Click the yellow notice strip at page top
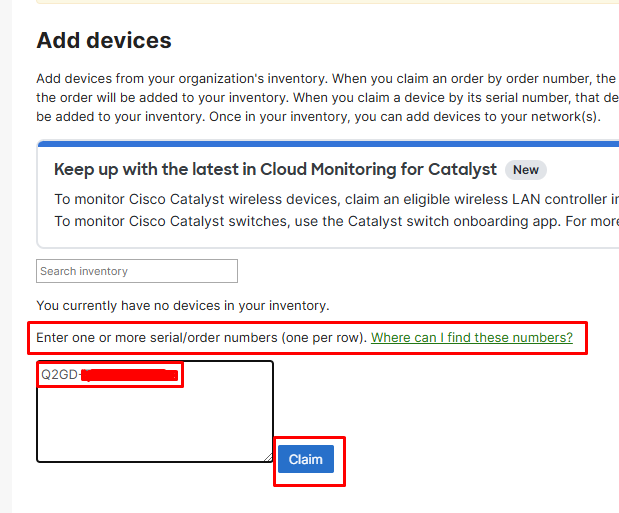 pos(328,2)
